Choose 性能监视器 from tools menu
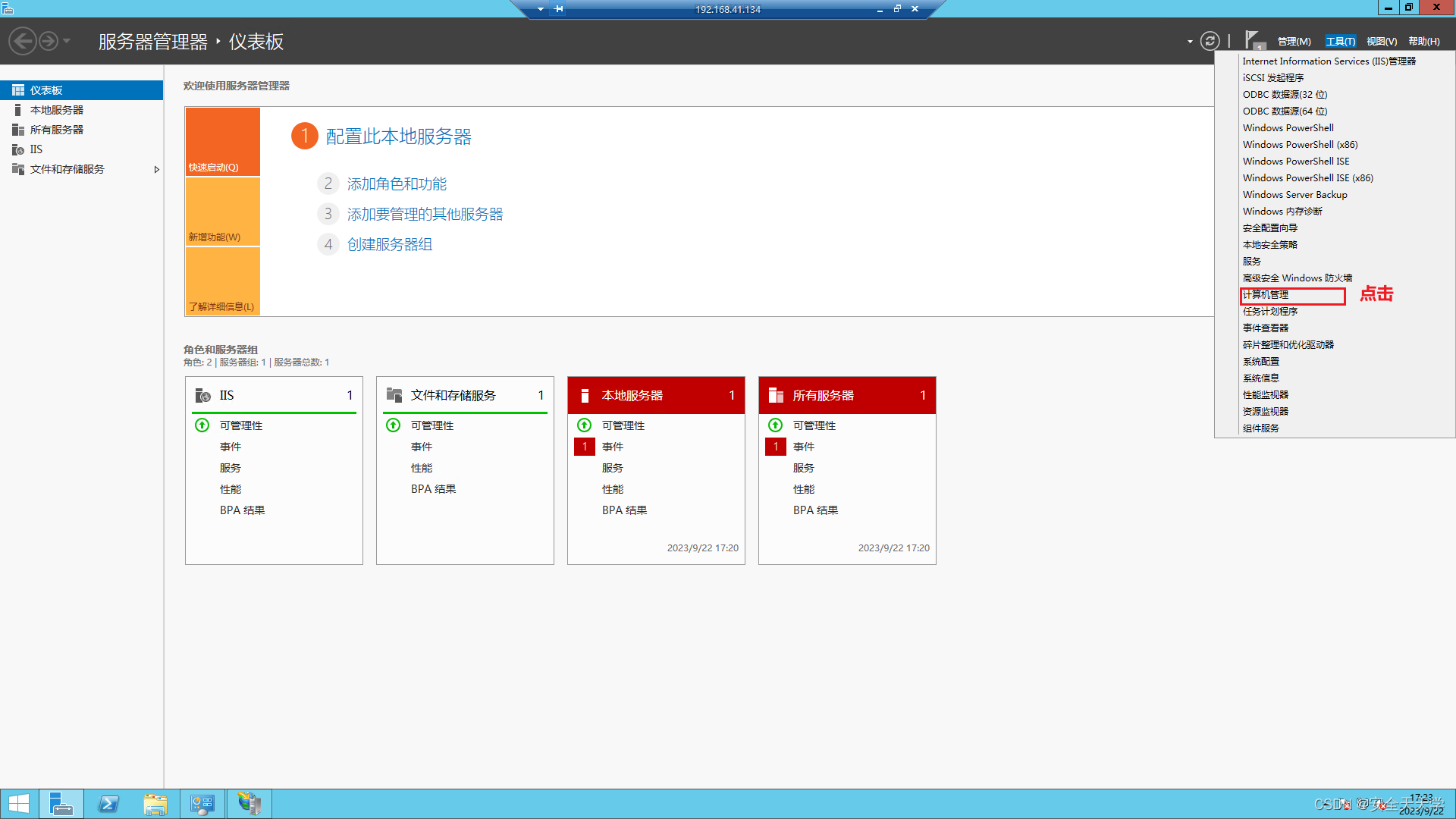 point(1266,395)
